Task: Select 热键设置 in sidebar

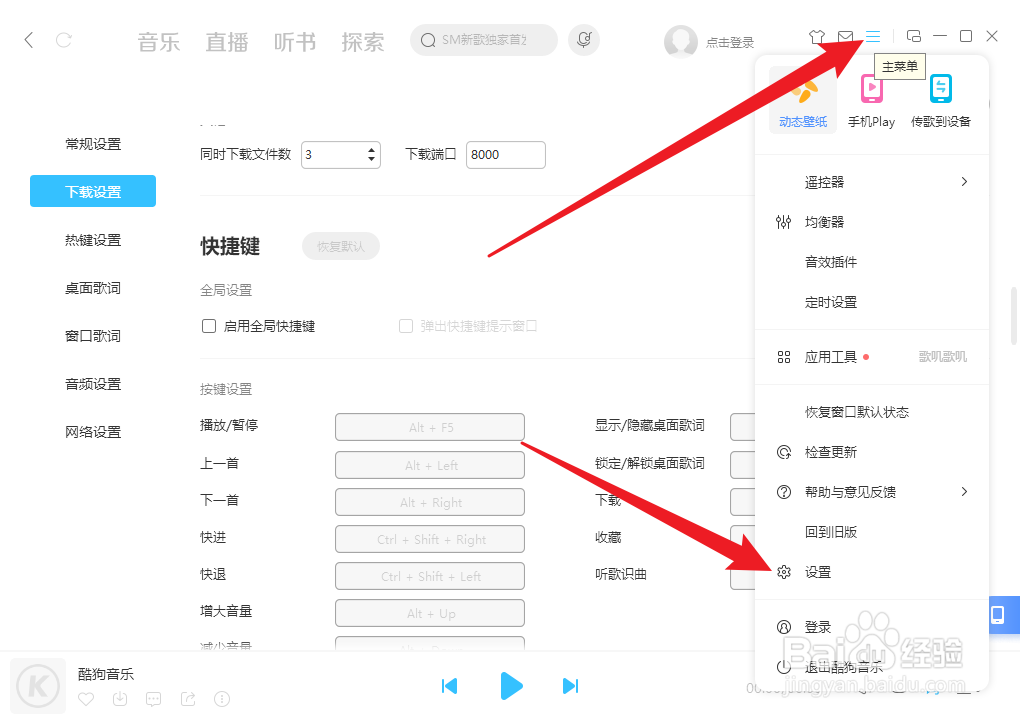Action: (x=93, y=240)
